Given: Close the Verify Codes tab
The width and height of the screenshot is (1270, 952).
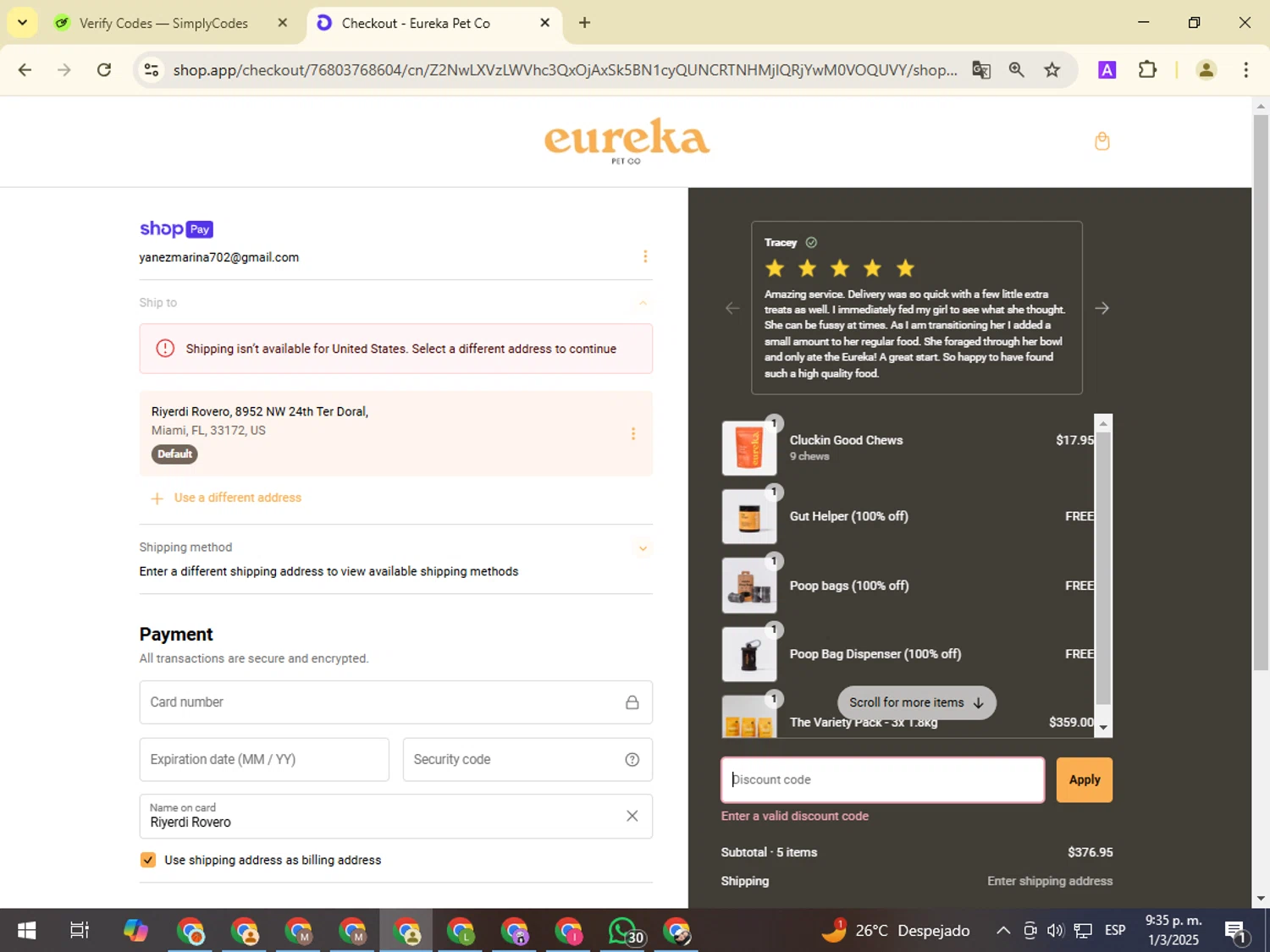Looking at the screenshot, I should coord(283,23).
